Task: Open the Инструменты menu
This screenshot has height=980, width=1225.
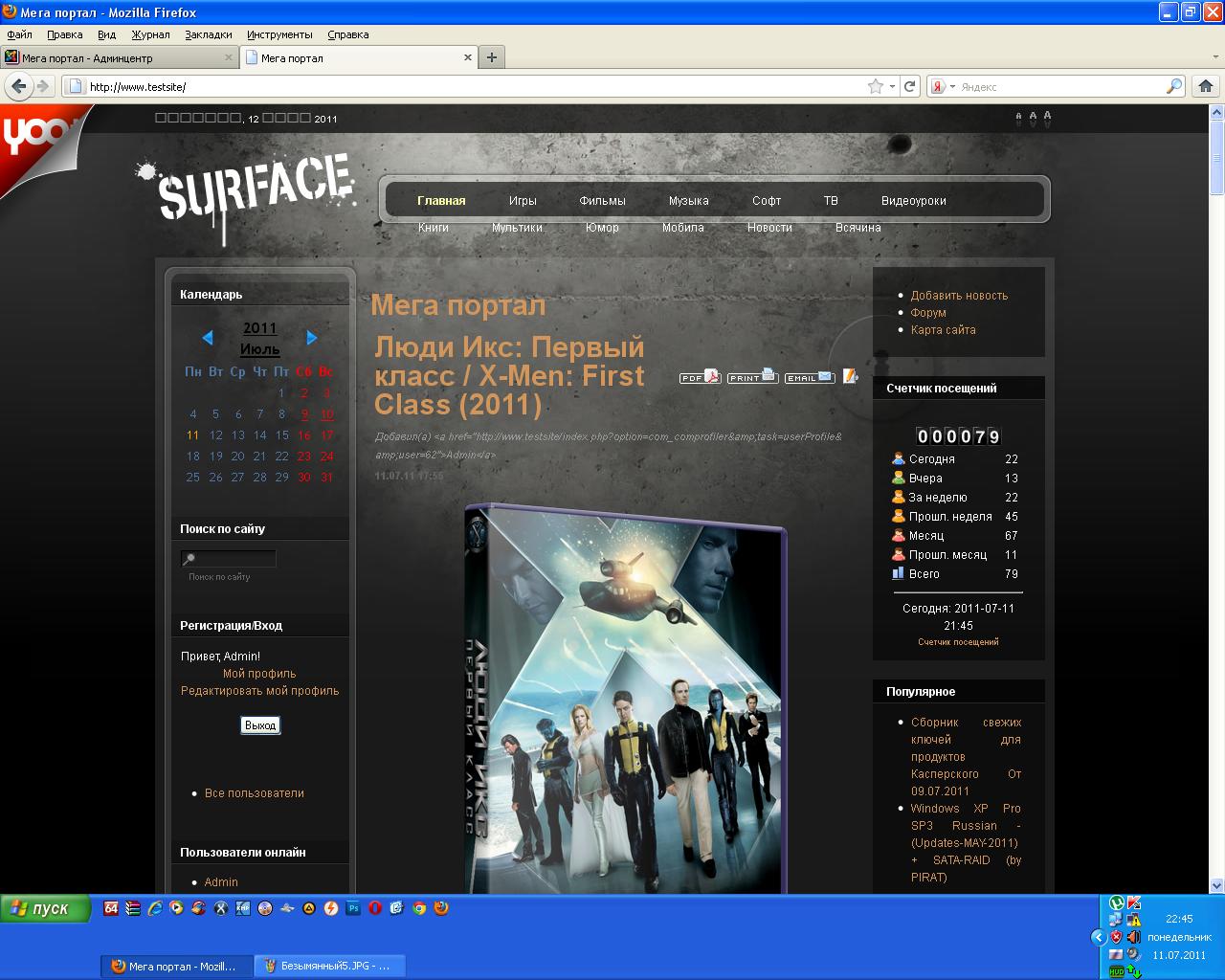Action: point(279,34)
